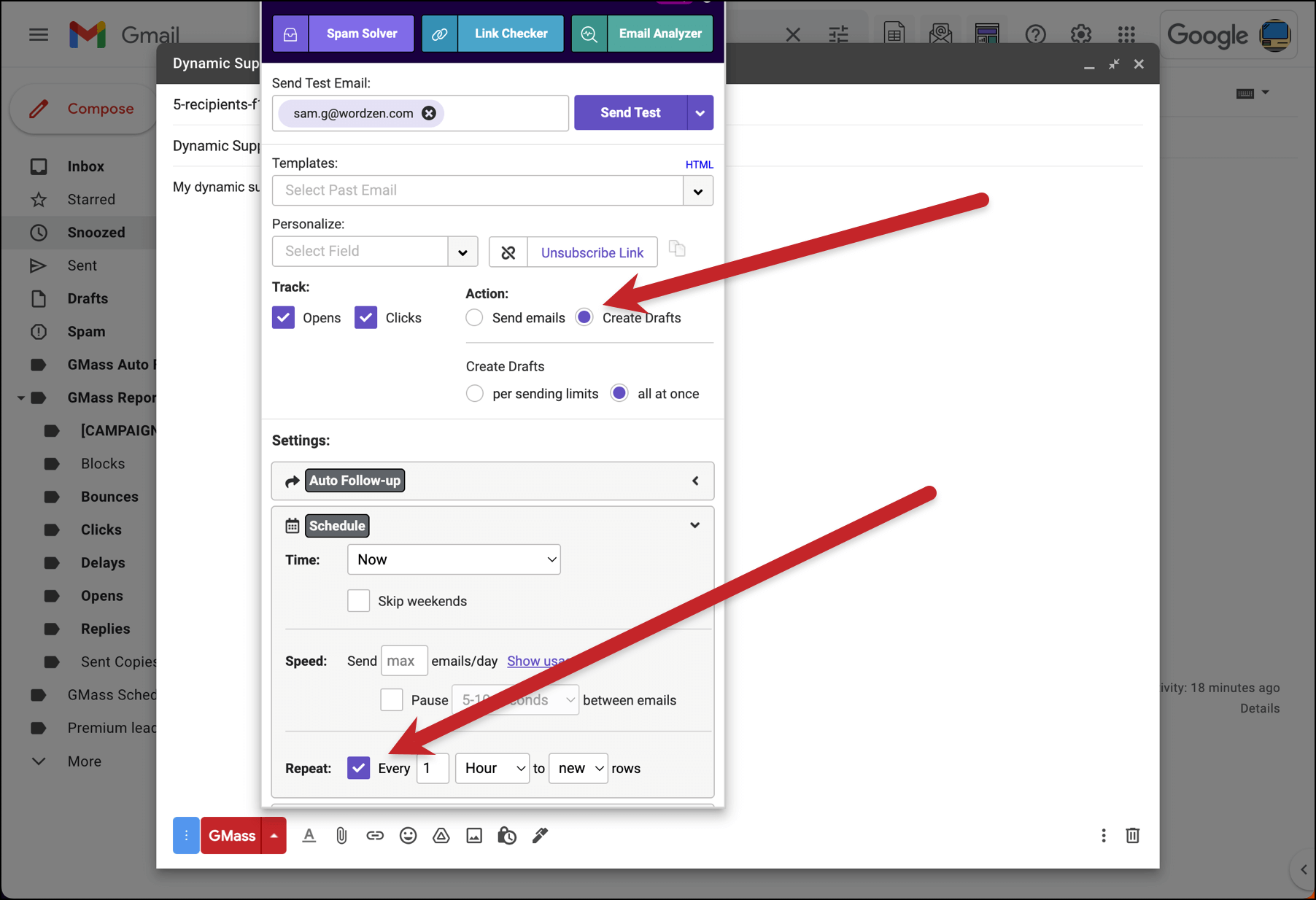Screen dimensions: 1316x900
Task: Open more compose options three-dot icon
Action: [x=1104, y=836]
